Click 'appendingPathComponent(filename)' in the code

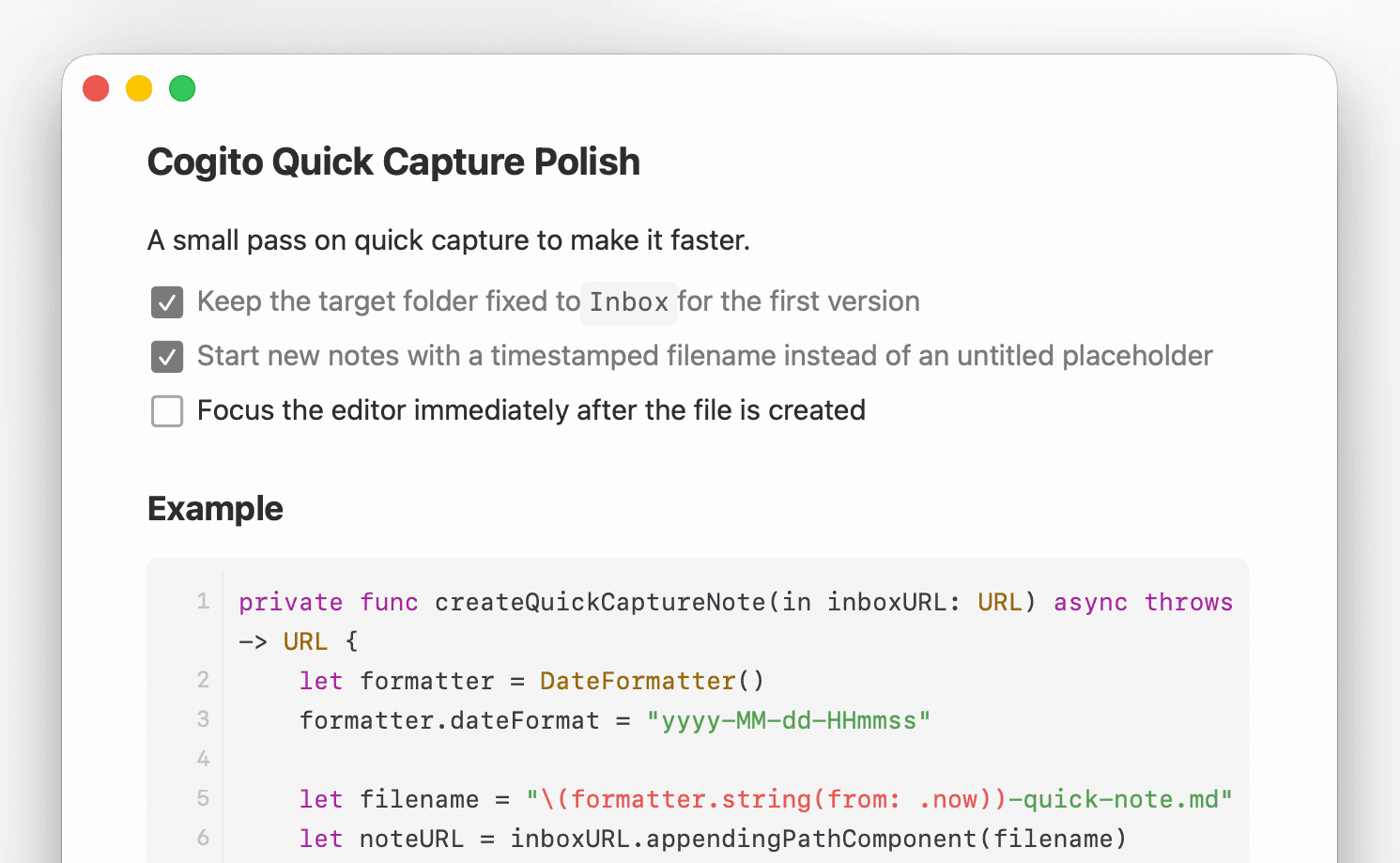(x=885, y=839)
